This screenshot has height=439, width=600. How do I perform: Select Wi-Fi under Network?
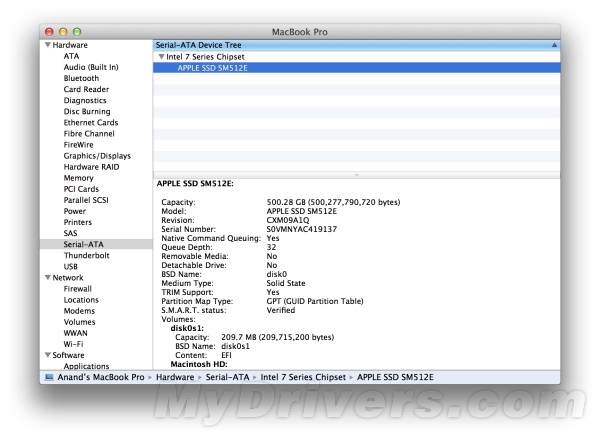click(x=74, y=343)
